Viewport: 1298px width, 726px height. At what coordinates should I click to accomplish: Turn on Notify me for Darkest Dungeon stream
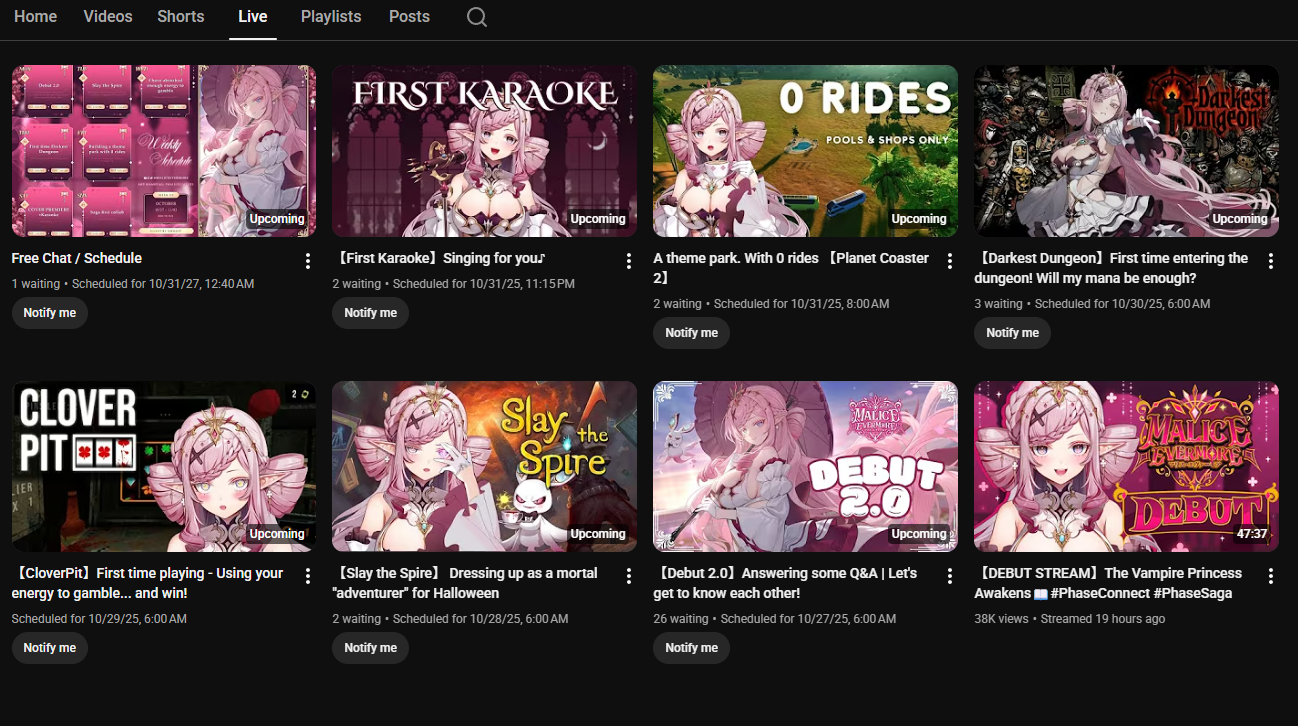1012,333
